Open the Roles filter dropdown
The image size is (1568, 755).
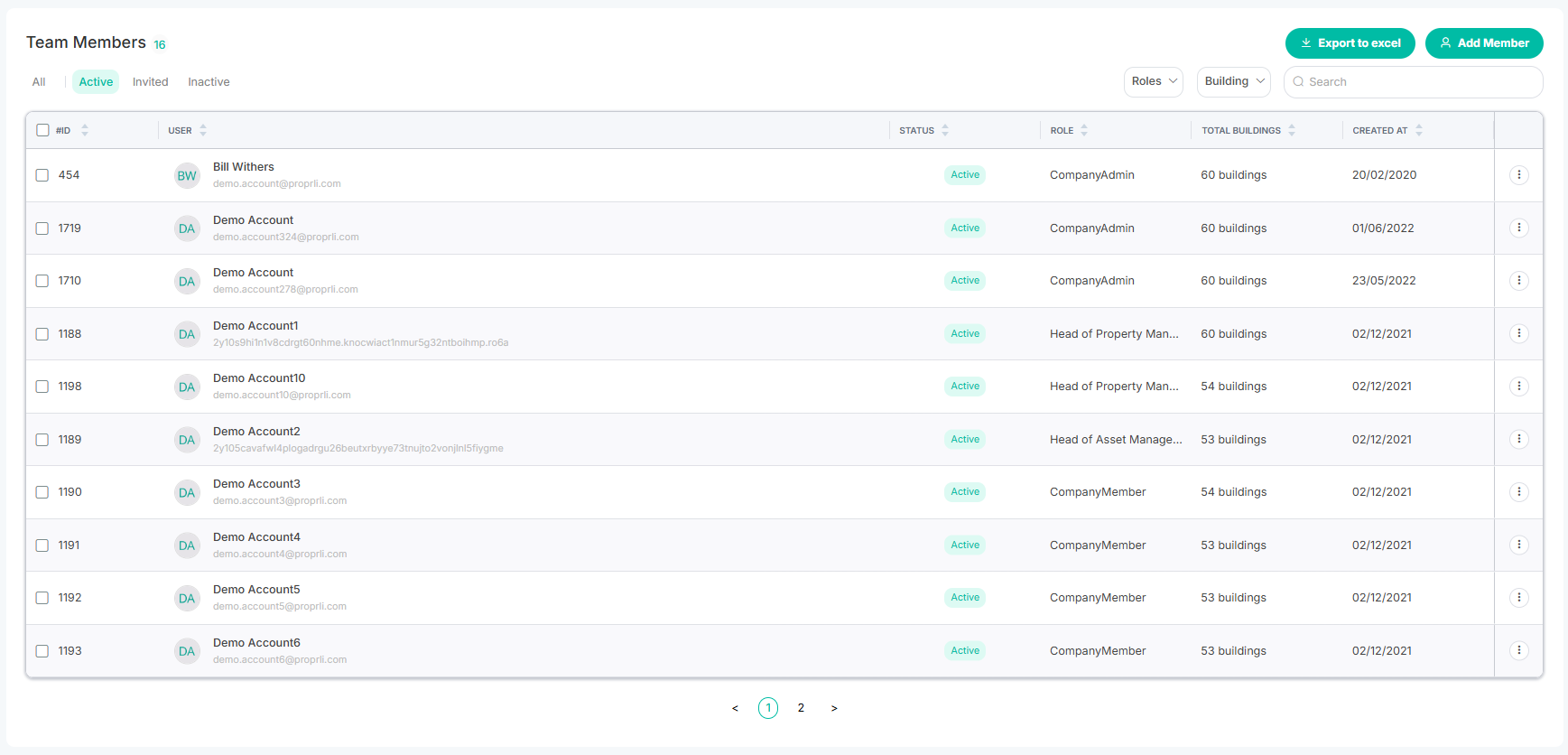pos(1154,81)
